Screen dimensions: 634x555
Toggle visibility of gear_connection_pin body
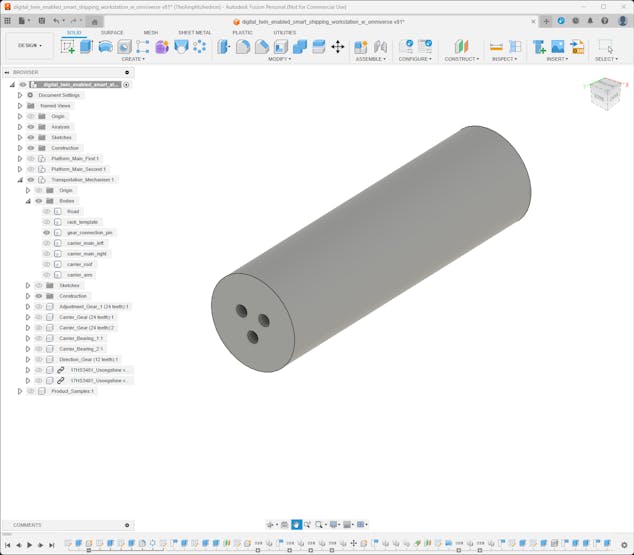coord(46,232)
